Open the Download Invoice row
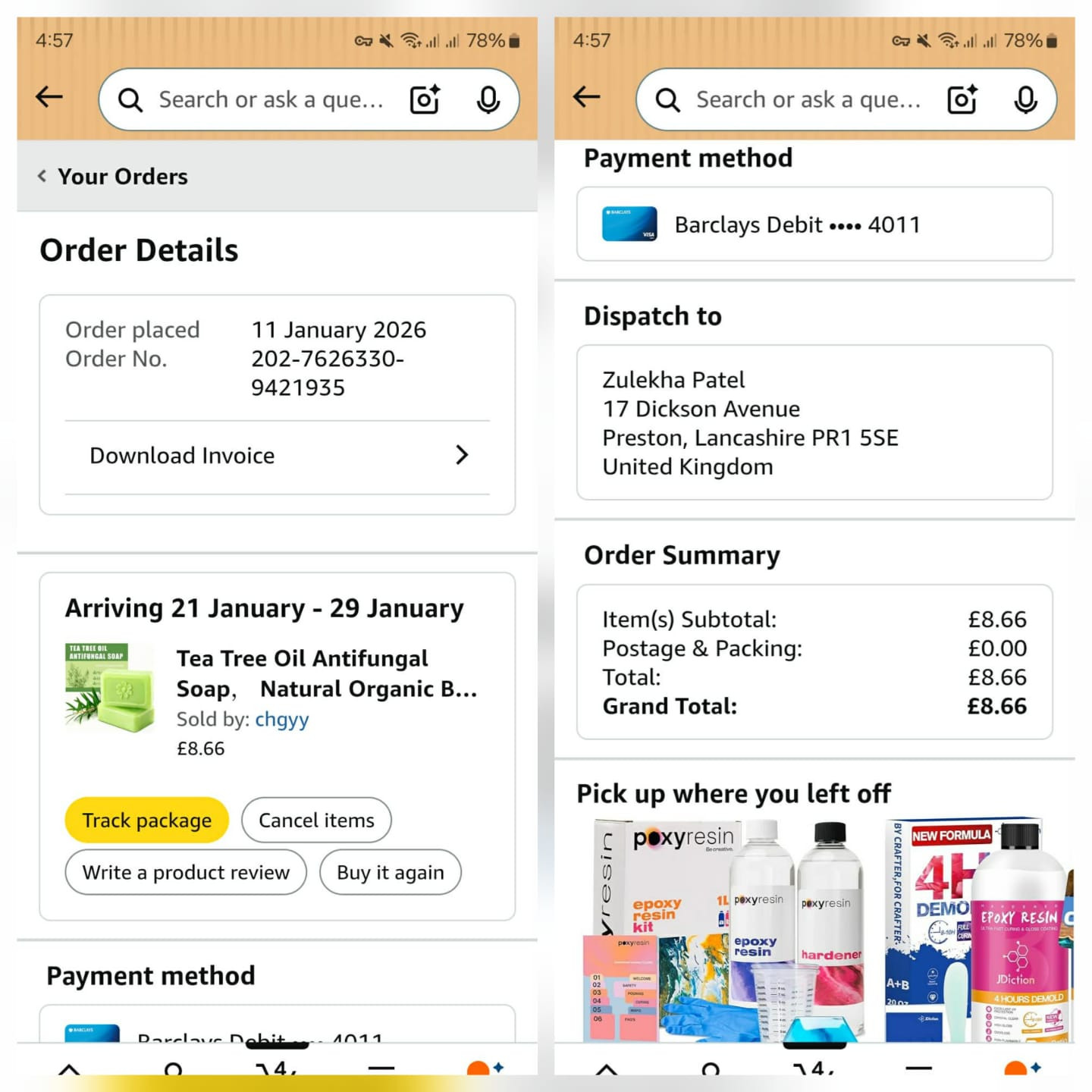Screen dimensions: 1092x1092 tap(278, 457)
